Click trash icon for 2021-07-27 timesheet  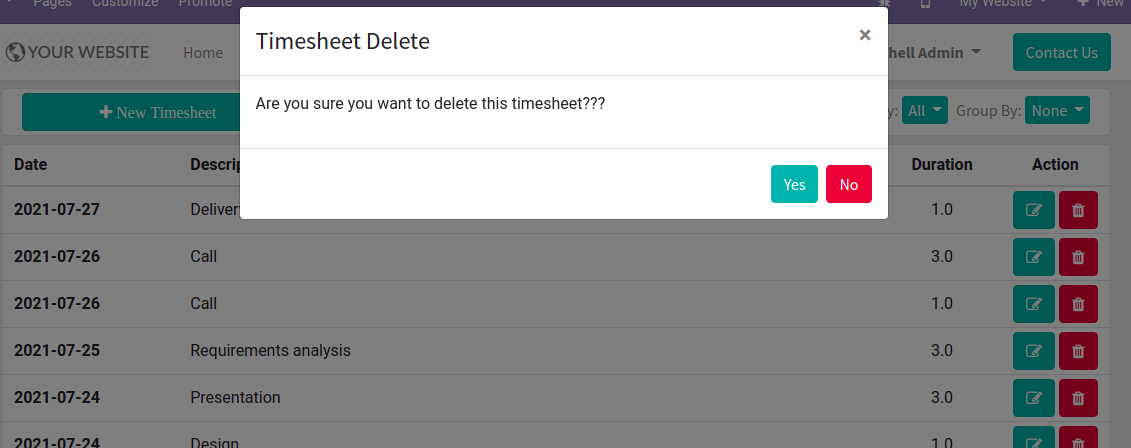tap(1078, 210)
